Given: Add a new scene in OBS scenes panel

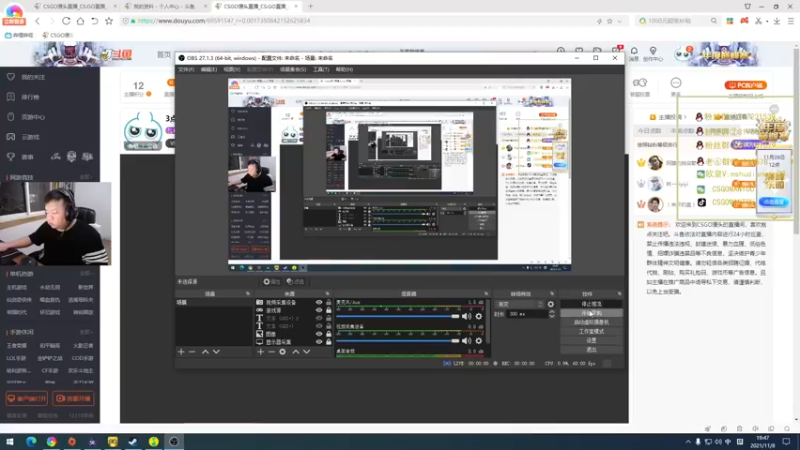Looking at the screenshot, I should pyautogui.click(x=181, y=352).
